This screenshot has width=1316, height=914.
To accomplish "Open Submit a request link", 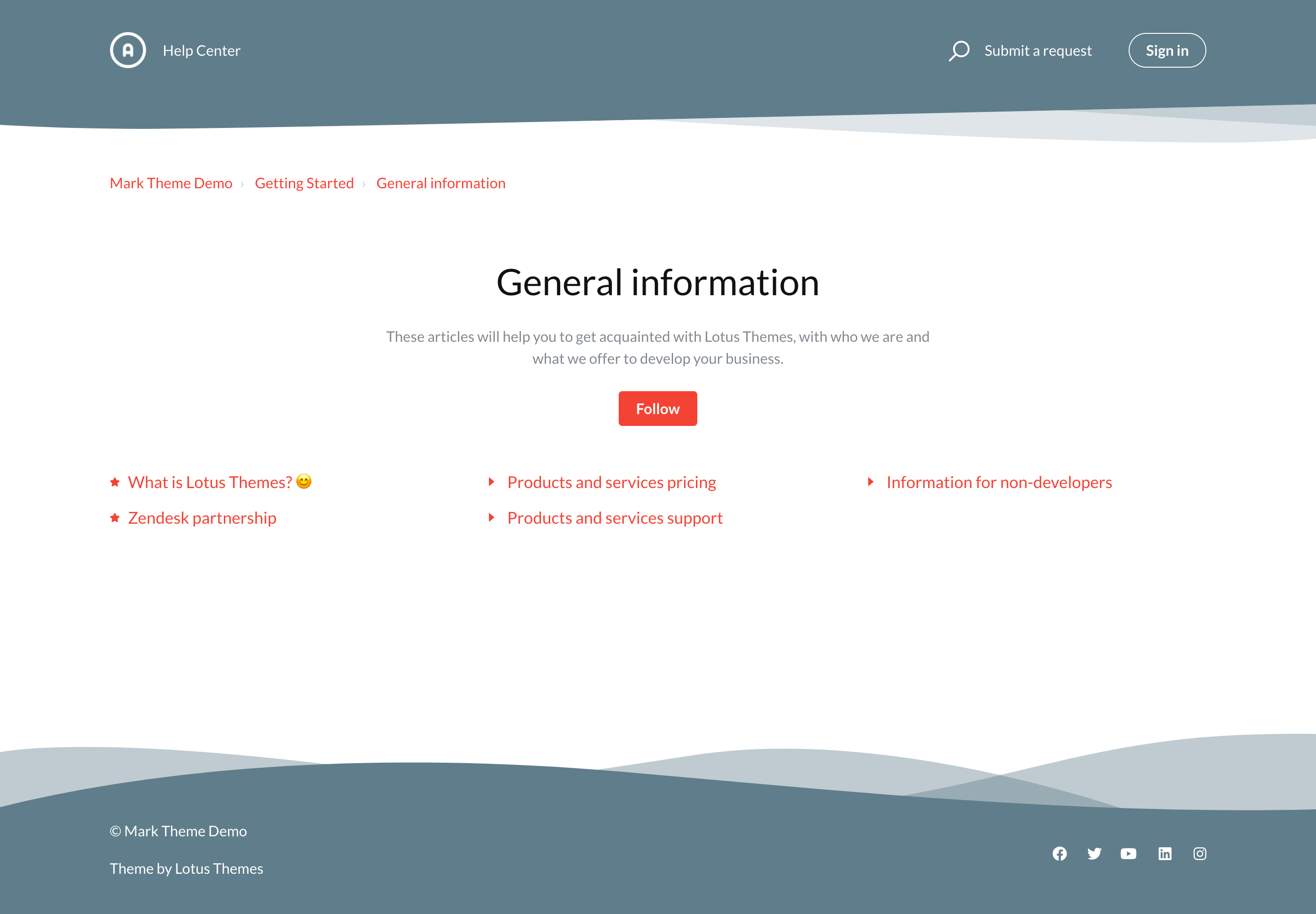I will pyautogui.click(x=1038, y=50).
